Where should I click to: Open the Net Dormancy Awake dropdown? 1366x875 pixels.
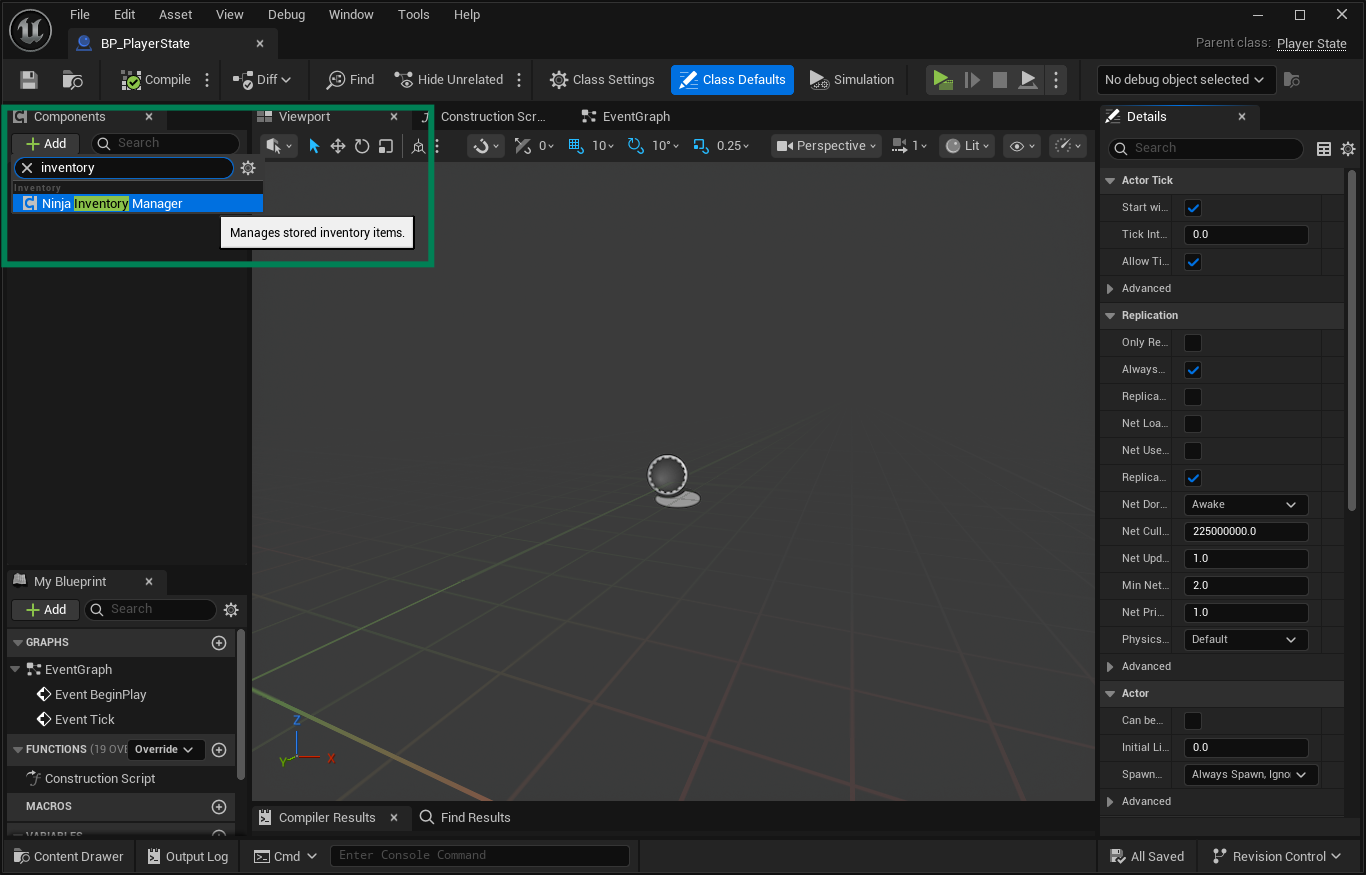(x=1245, y=504)
